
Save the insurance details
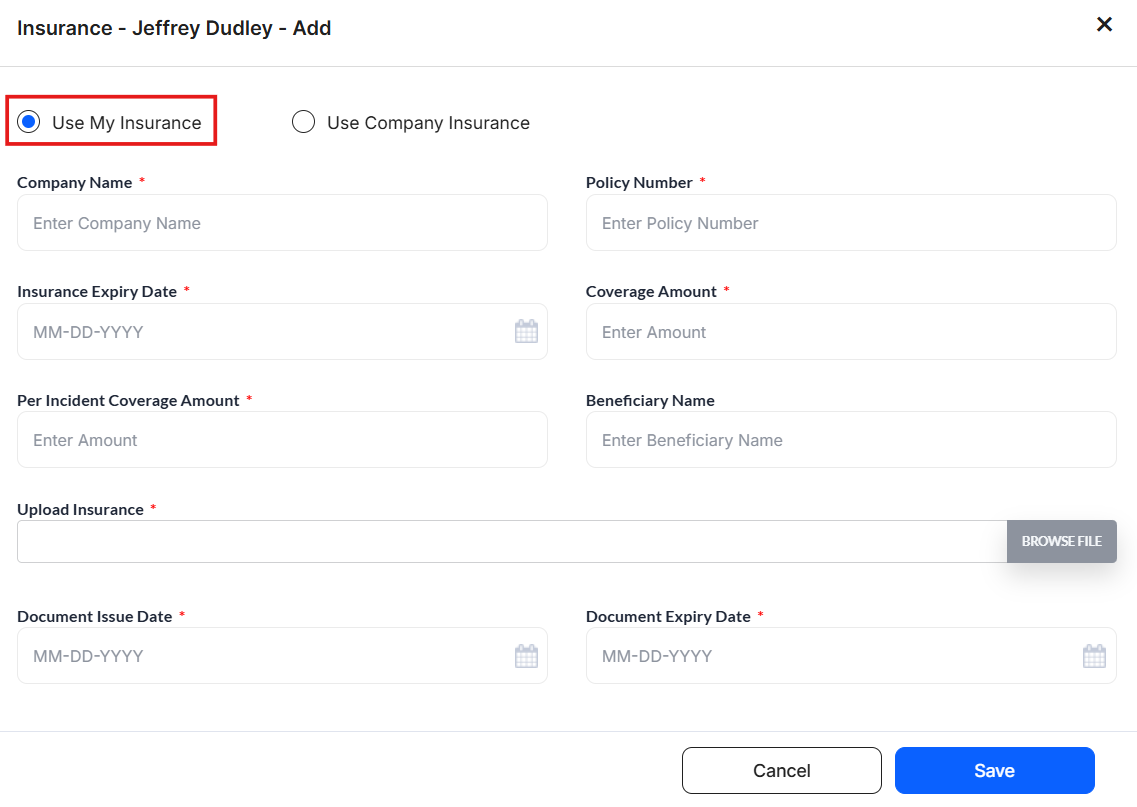point(995,770)
